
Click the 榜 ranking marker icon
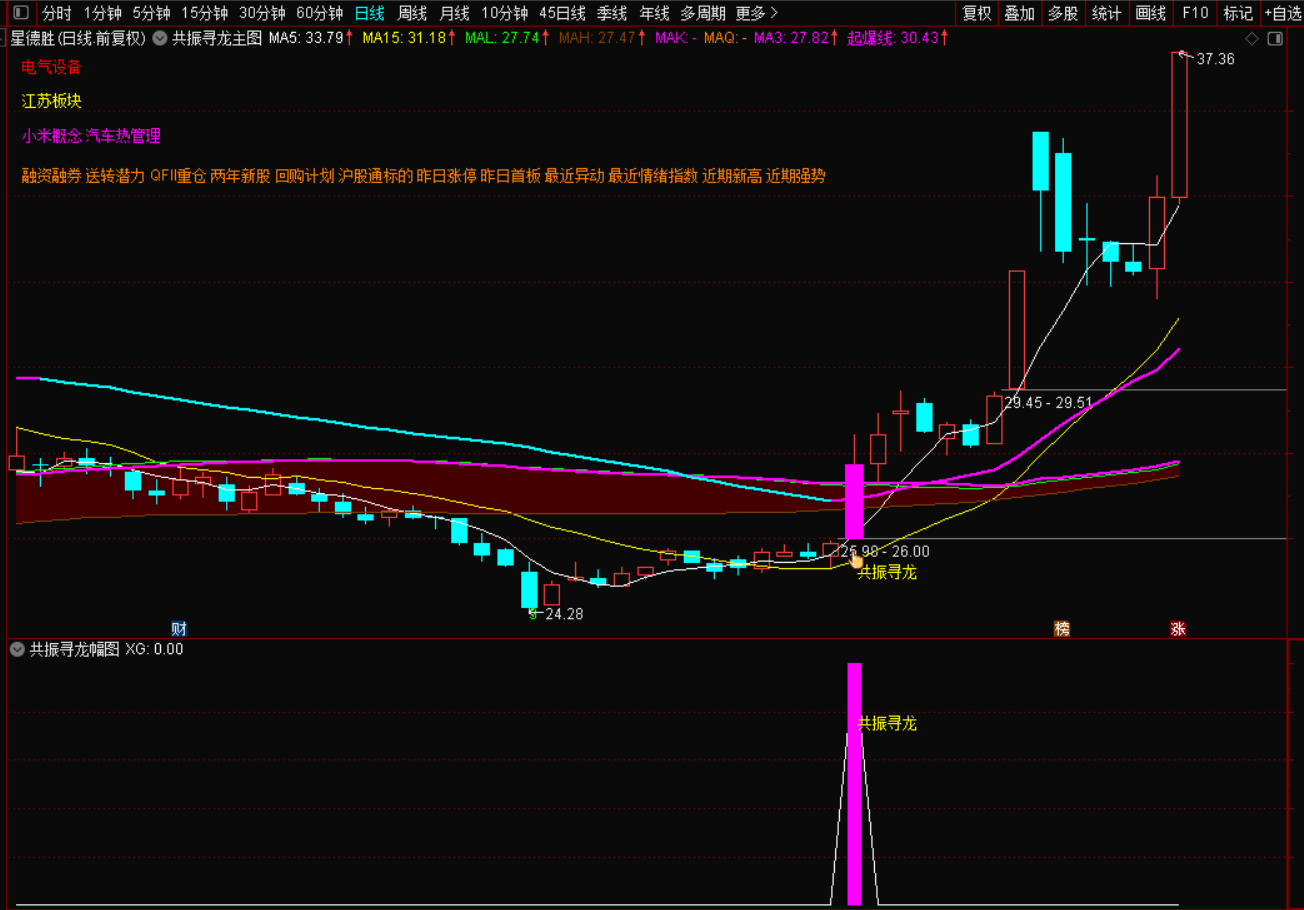pos(1062,629)
